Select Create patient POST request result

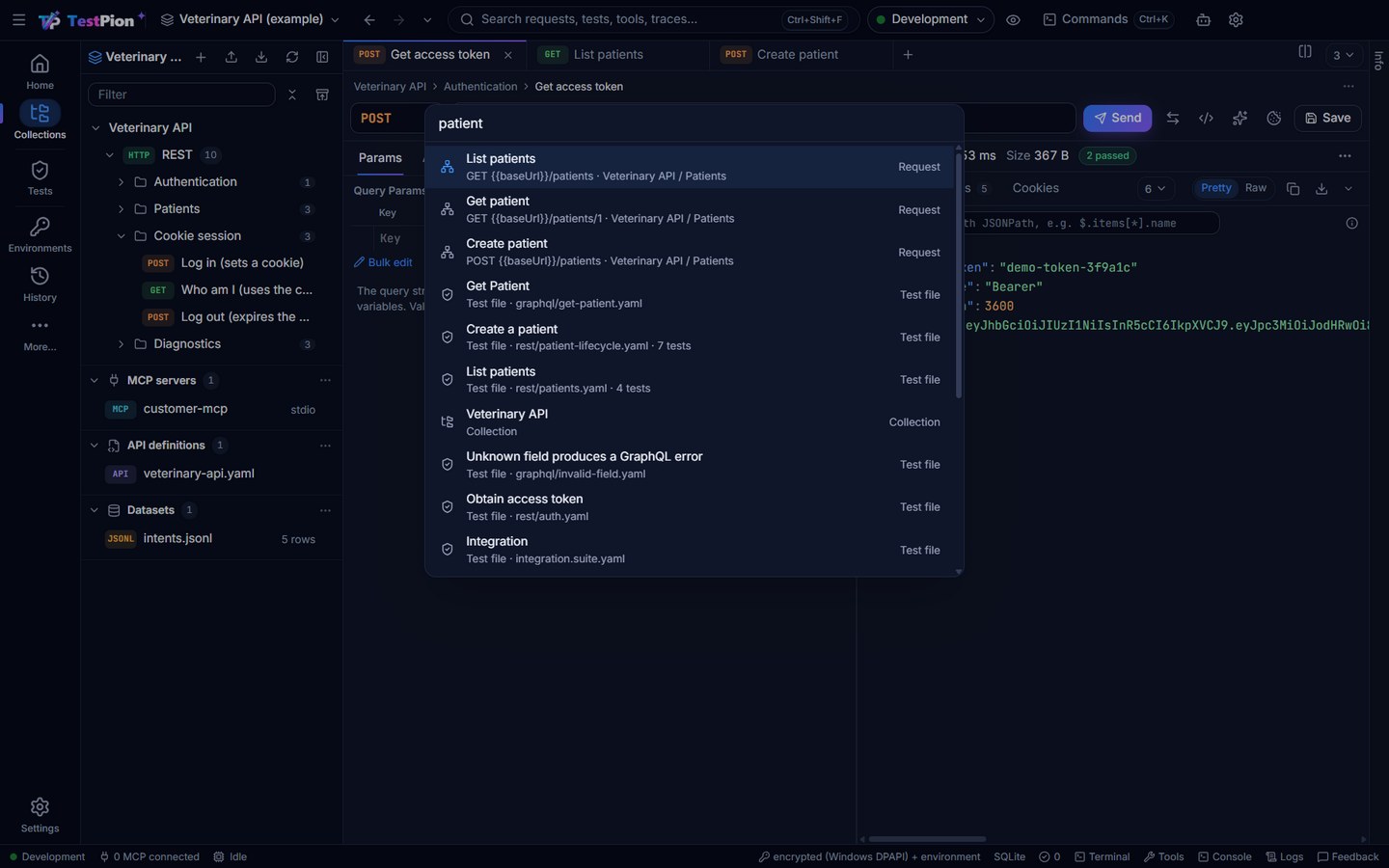click(x=692, y=252)
